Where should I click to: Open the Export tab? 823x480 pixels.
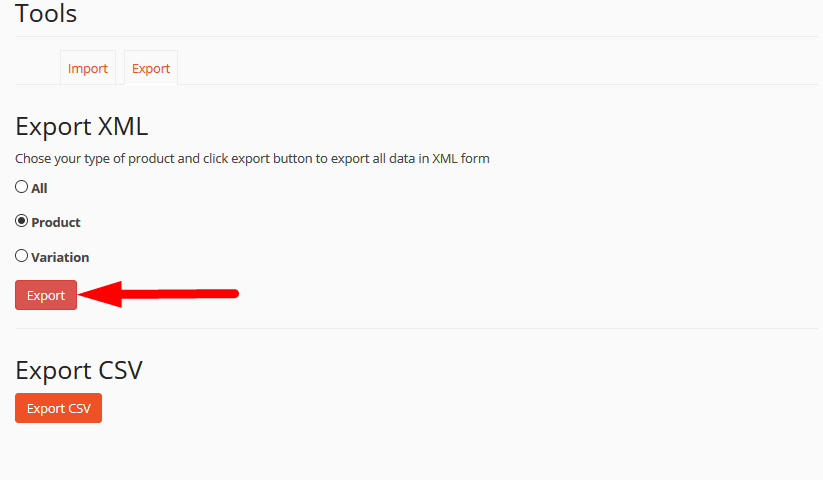pos(151,68)
